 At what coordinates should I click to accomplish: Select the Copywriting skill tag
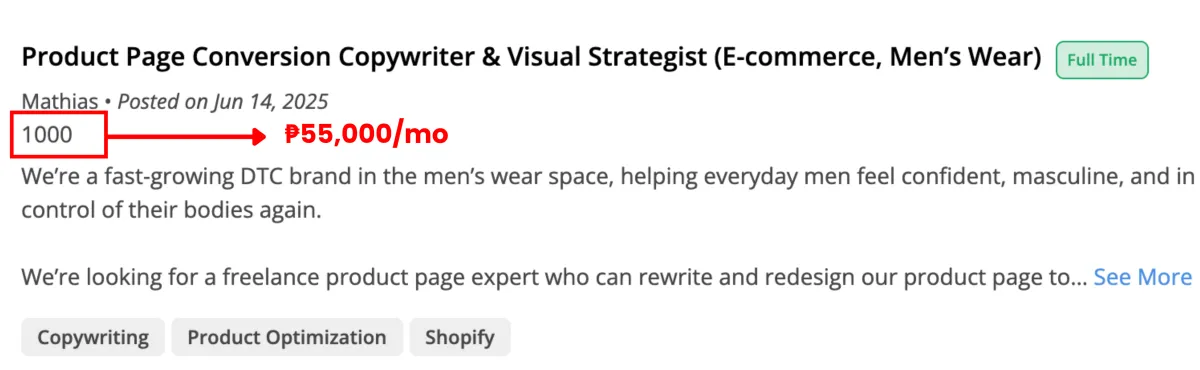[x=93, y=337]
